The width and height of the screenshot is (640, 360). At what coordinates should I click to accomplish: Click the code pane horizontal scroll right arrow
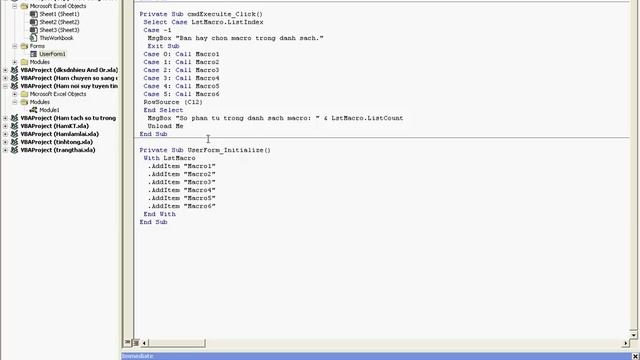(625, 343)
